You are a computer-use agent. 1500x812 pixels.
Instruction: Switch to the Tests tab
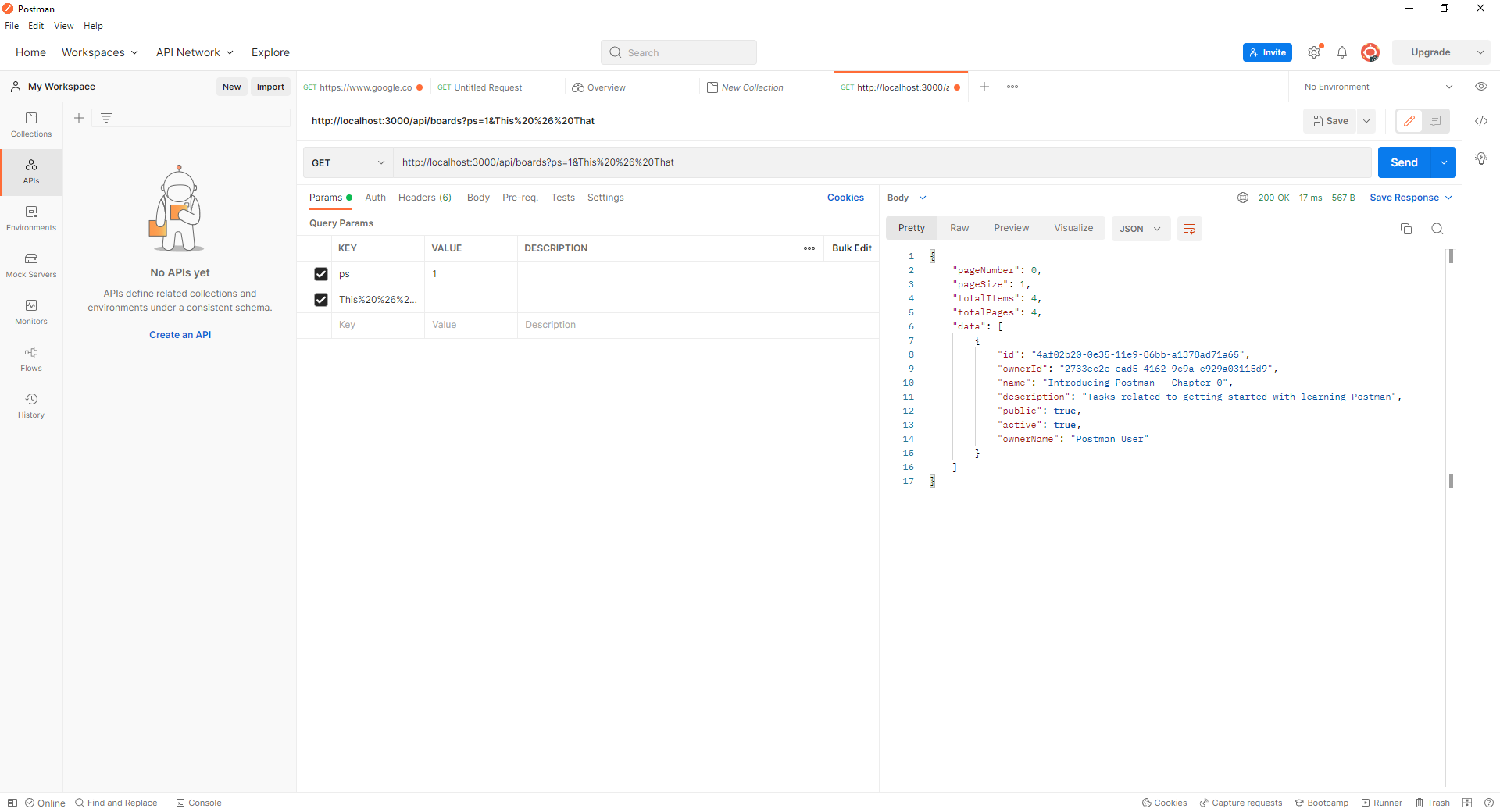click(x=562, y=198)
